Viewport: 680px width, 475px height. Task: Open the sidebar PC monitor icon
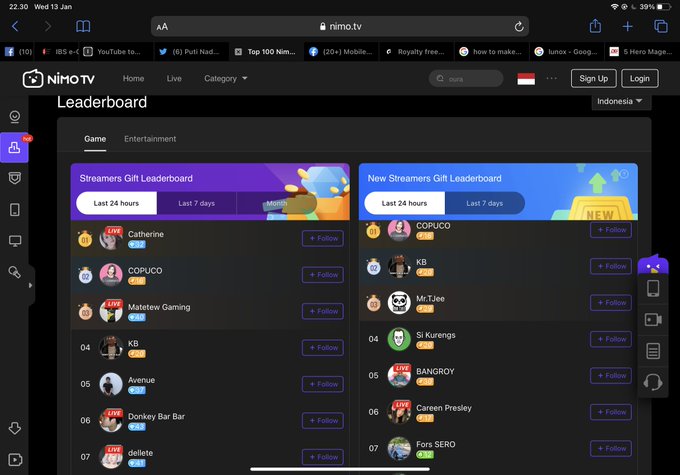pos(15,241)
